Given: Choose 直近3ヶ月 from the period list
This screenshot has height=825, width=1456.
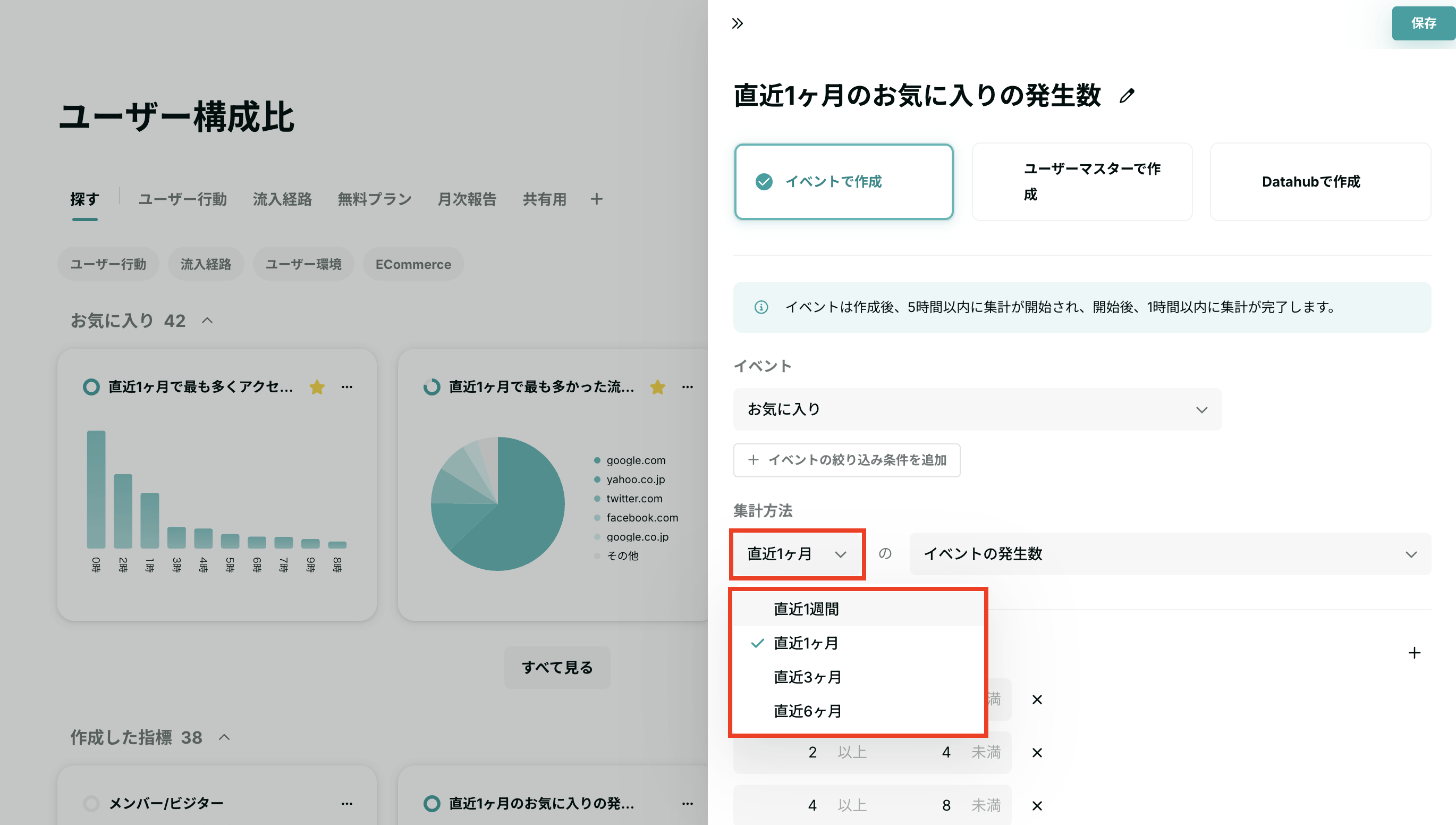Looking at the screenshot, I should [858, 677].
